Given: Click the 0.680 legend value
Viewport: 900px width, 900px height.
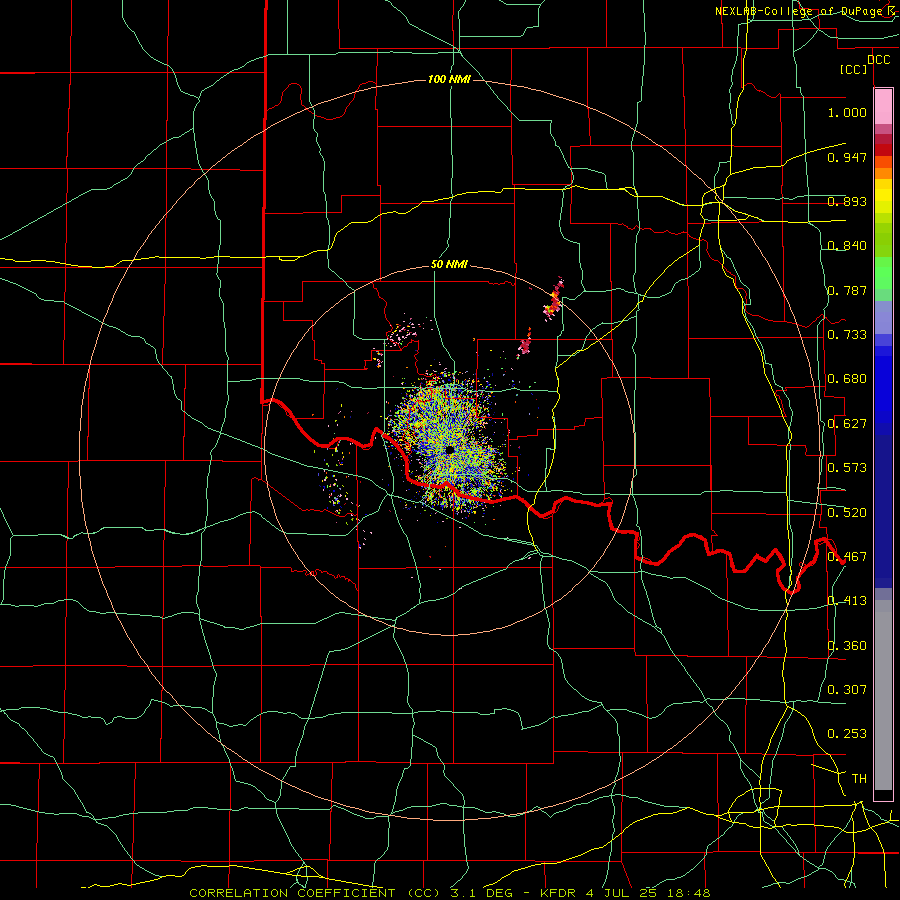Looking at the screenshot, I should tap(847, 379).
